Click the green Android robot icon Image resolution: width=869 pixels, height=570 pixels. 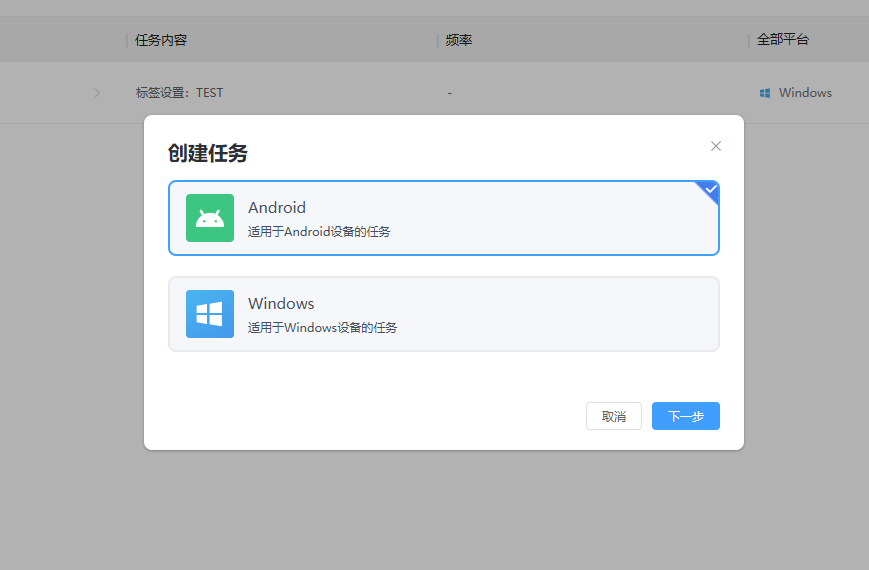(x=209, y=218)
